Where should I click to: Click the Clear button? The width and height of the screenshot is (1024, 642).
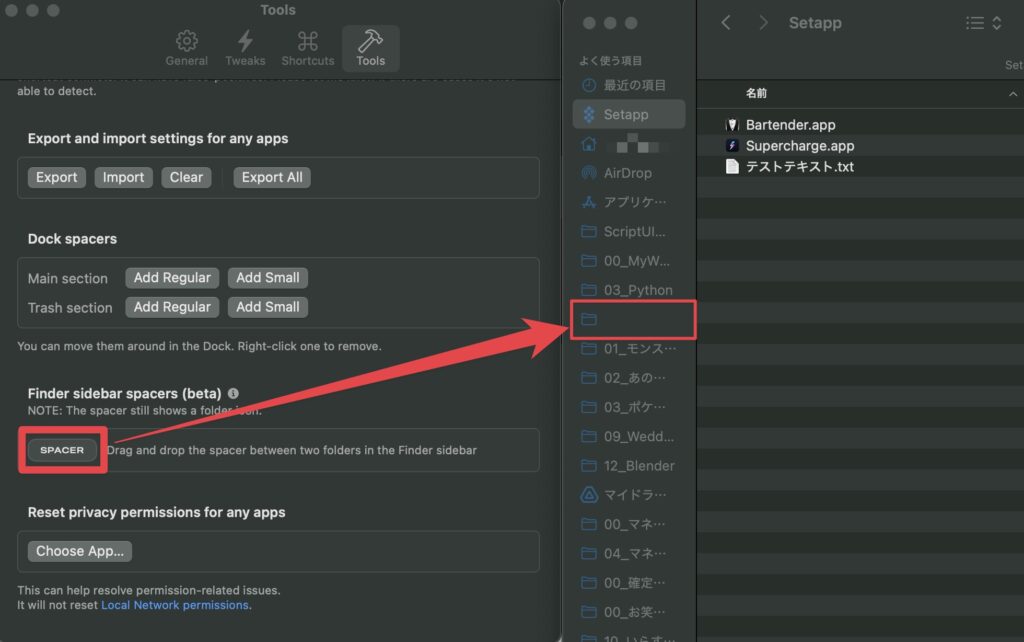186,177
